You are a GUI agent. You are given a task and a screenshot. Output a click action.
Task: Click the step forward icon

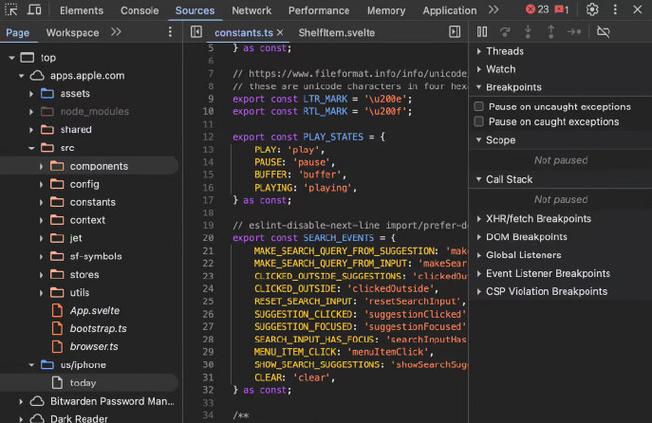574,32
